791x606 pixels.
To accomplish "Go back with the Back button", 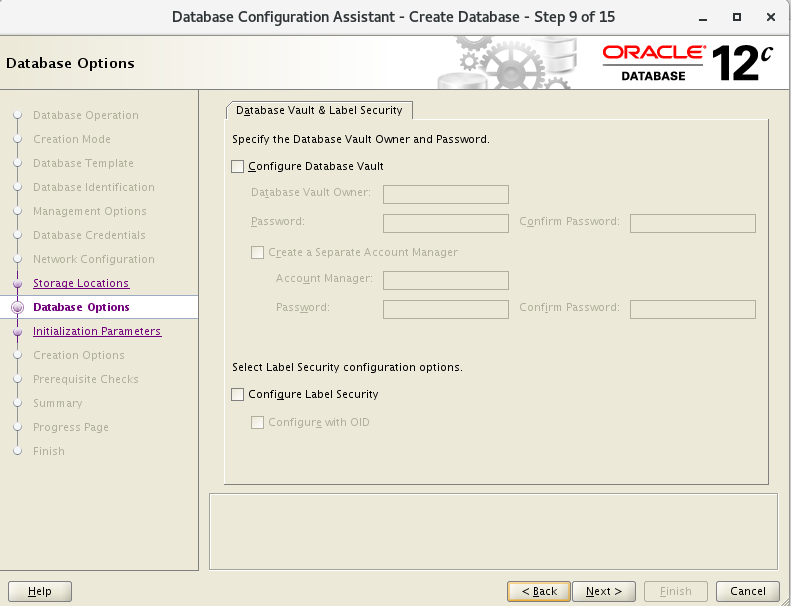I will click(x=539, y=591).
